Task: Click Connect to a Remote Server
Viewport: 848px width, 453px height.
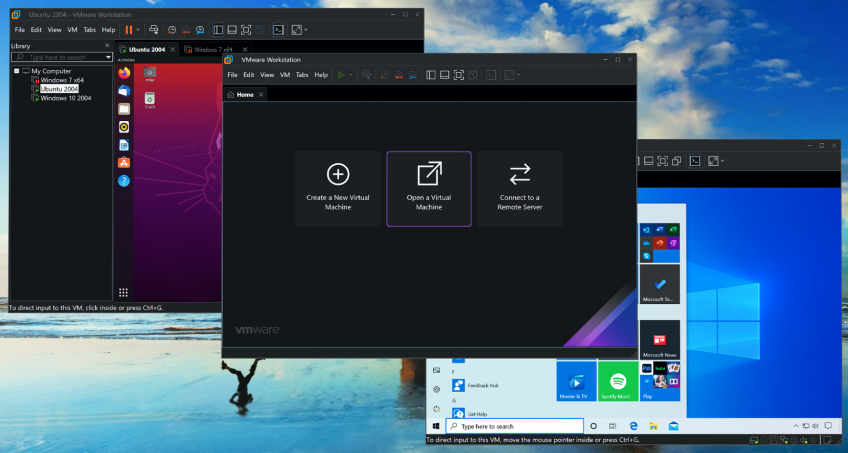Action: 520,189
